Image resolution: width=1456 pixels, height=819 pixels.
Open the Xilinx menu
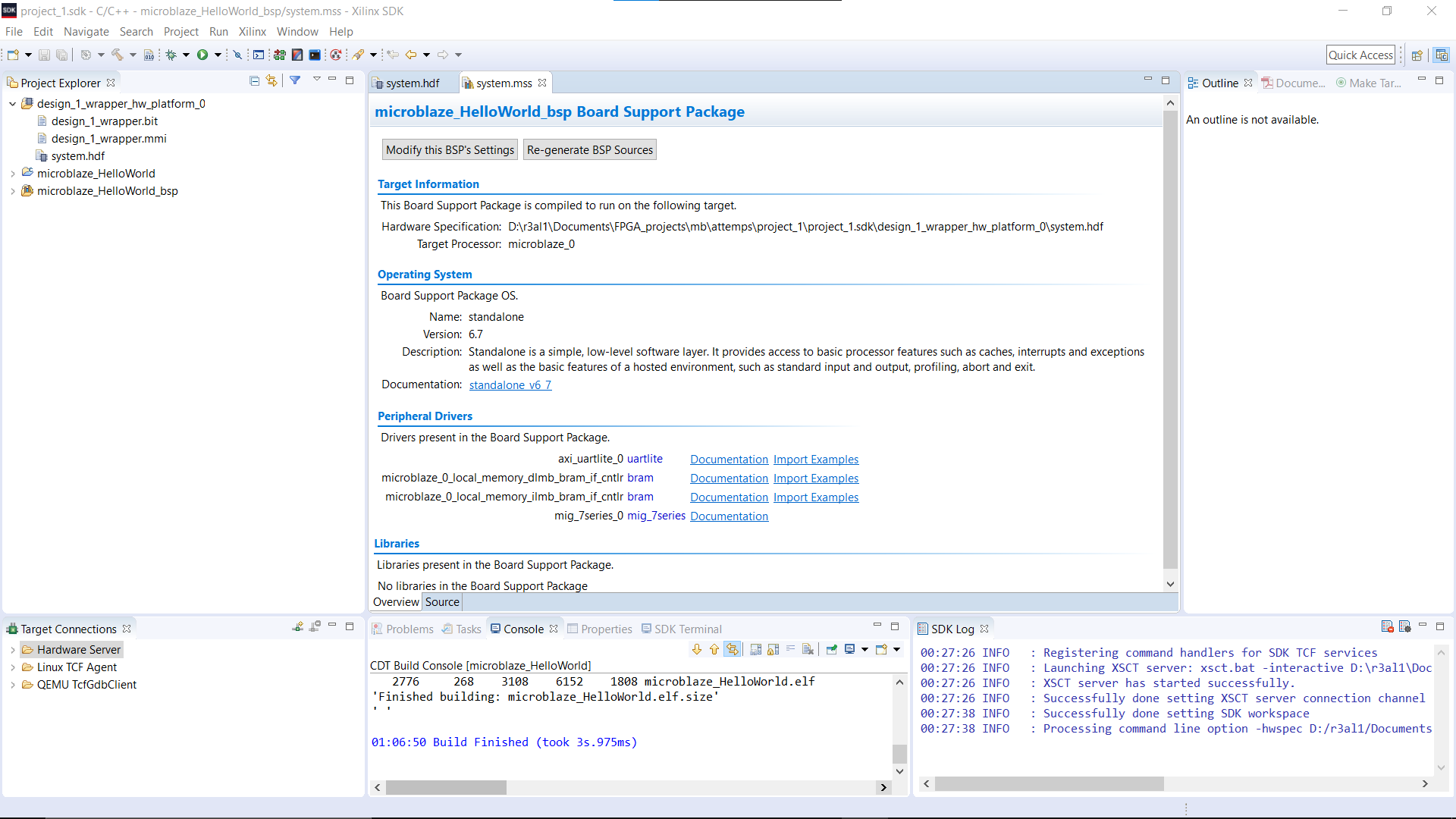pos(252,32)
